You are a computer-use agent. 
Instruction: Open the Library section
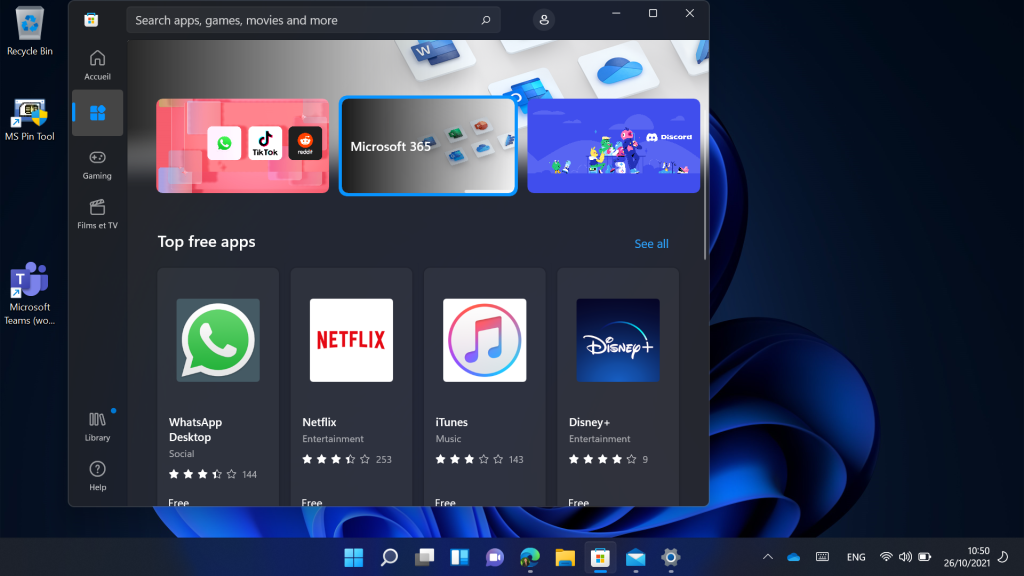pos(97,426)
